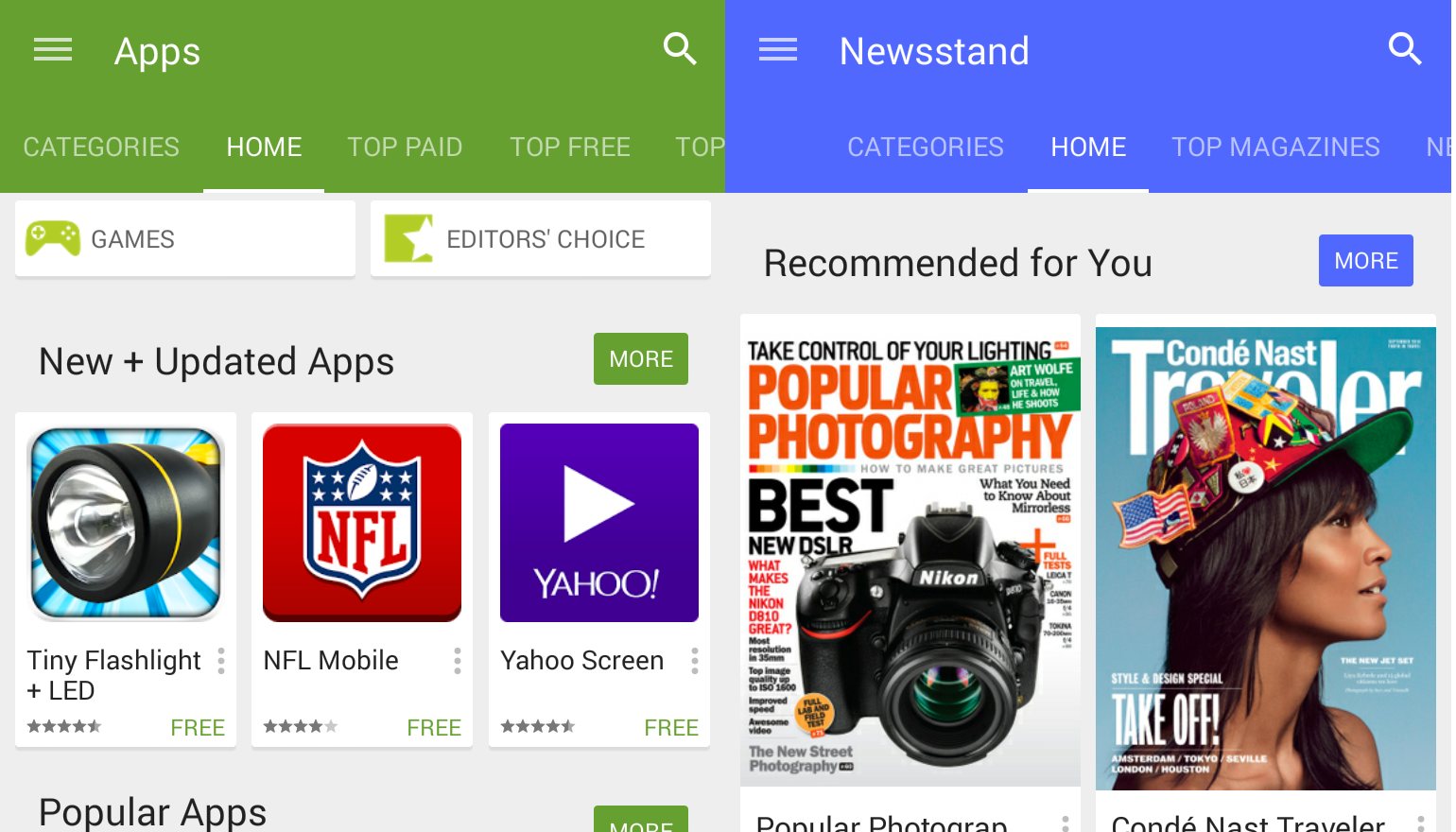This screenshot has height=832, width=1456.
Task: Open the Yahoo Screen app icon
Action: [599, 523]
